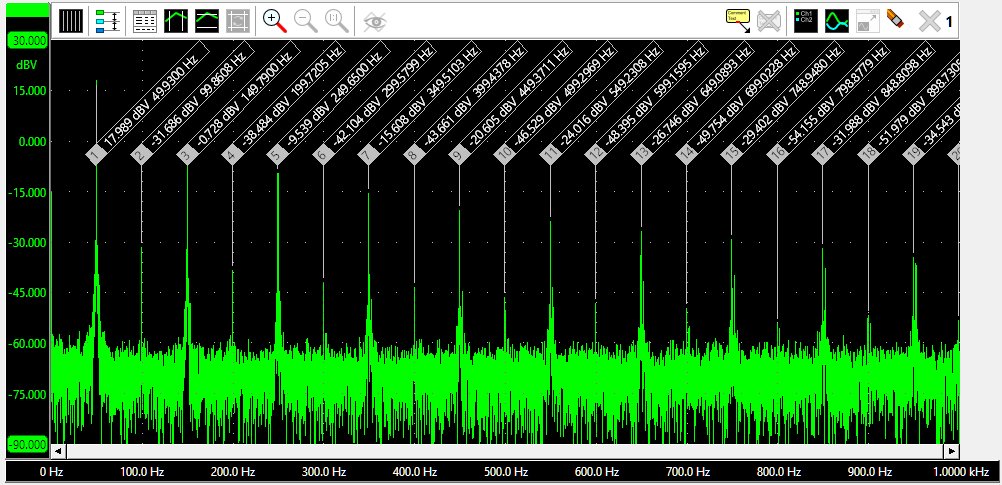1002x485 pixels.
Task: Select marker diamond 5 on the spectrum
Action: point(277,155)
